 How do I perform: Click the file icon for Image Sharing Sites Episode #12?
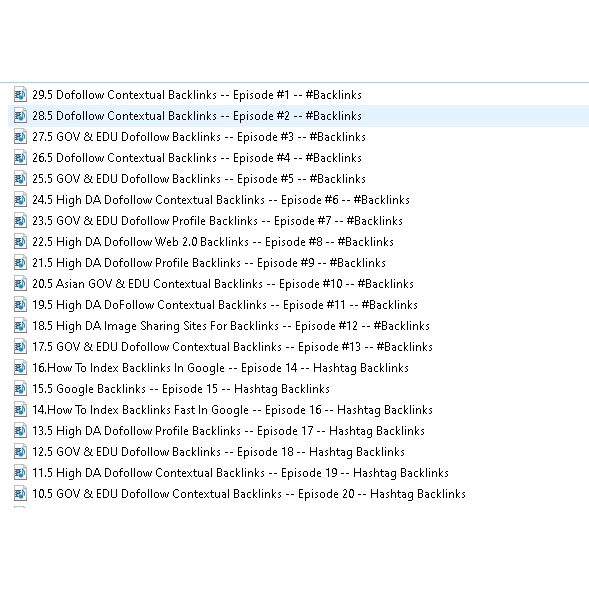(20, 326)
